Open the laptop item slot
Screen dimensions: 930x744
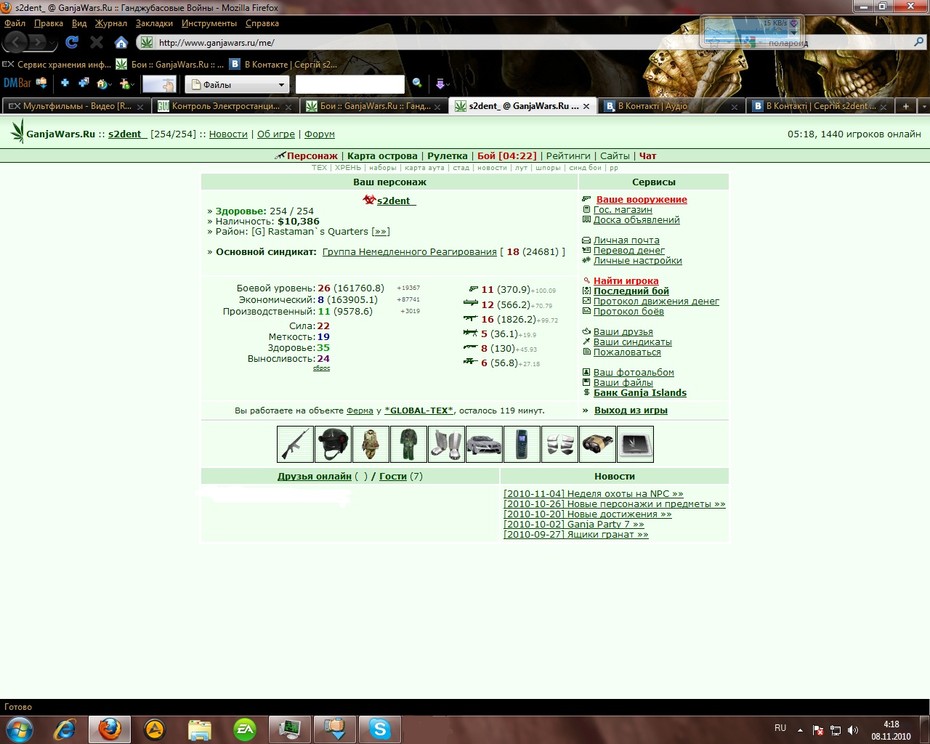tap(635, 444)
